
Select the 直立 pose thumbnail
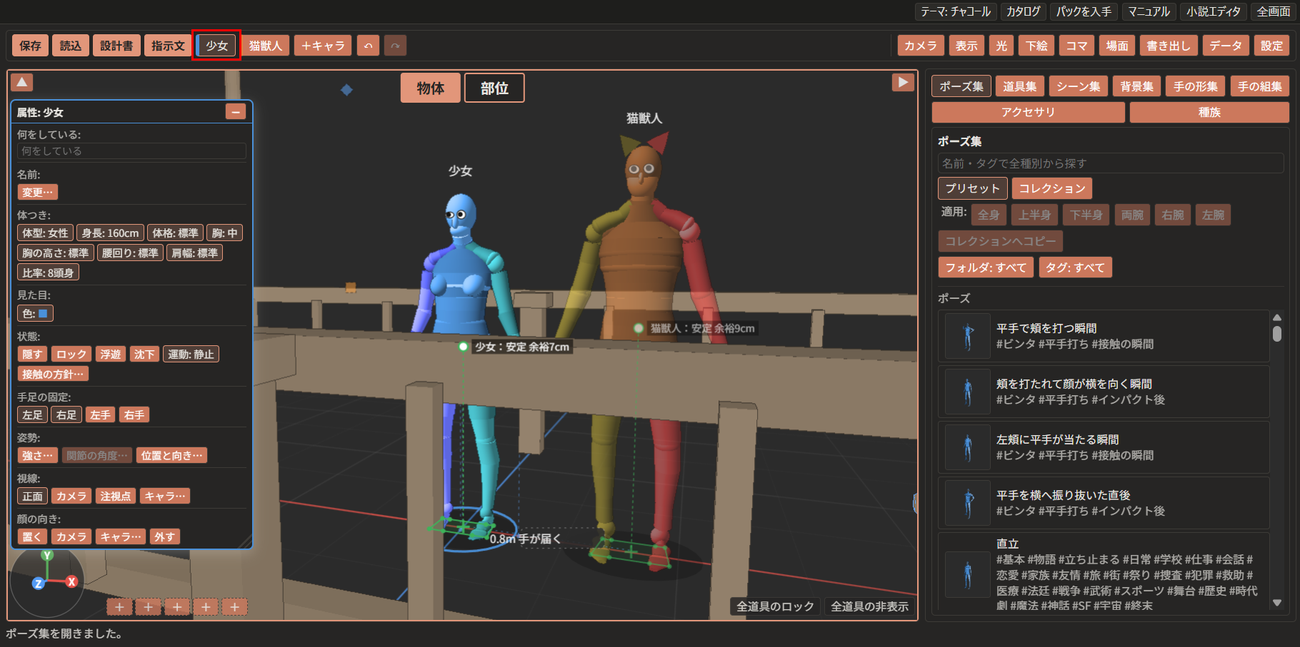tap(967, 574)
